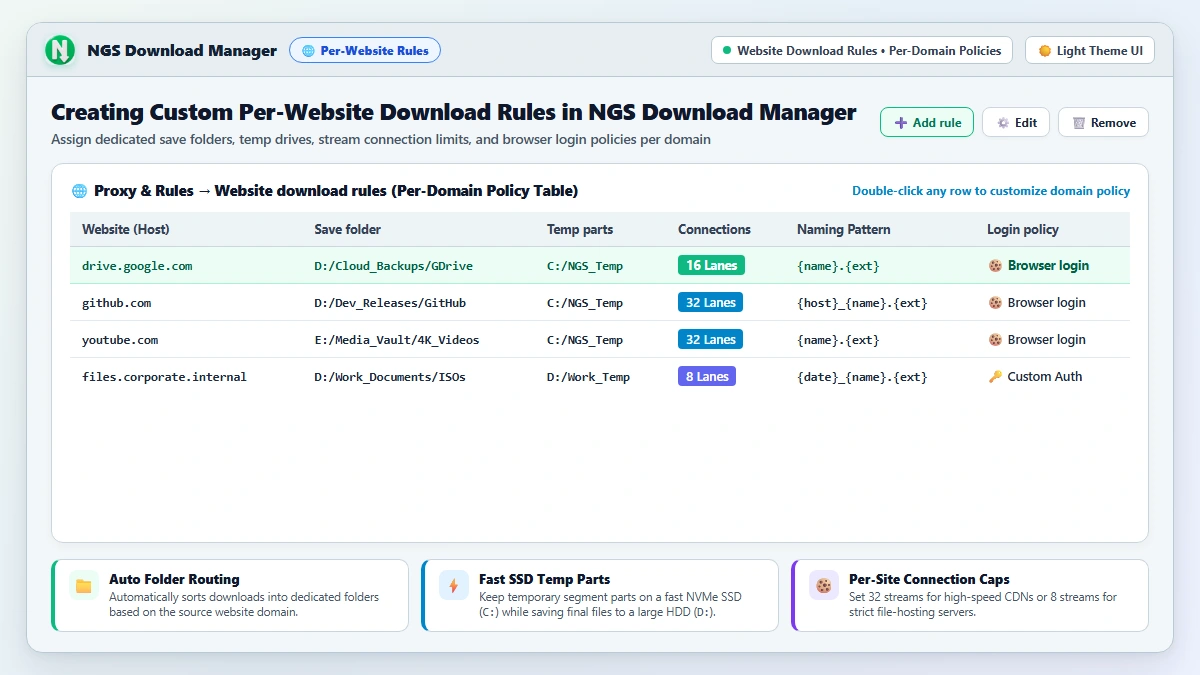Click the Per-Site Connection Caps card title
The image size is (1200, 675).
929,579
